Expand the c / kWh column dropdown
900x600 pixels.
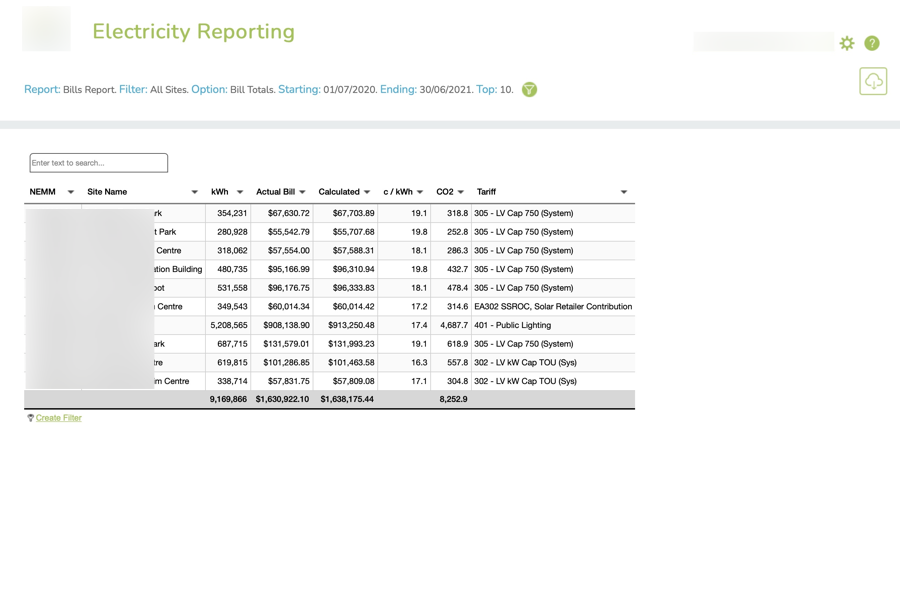[420, 192]
